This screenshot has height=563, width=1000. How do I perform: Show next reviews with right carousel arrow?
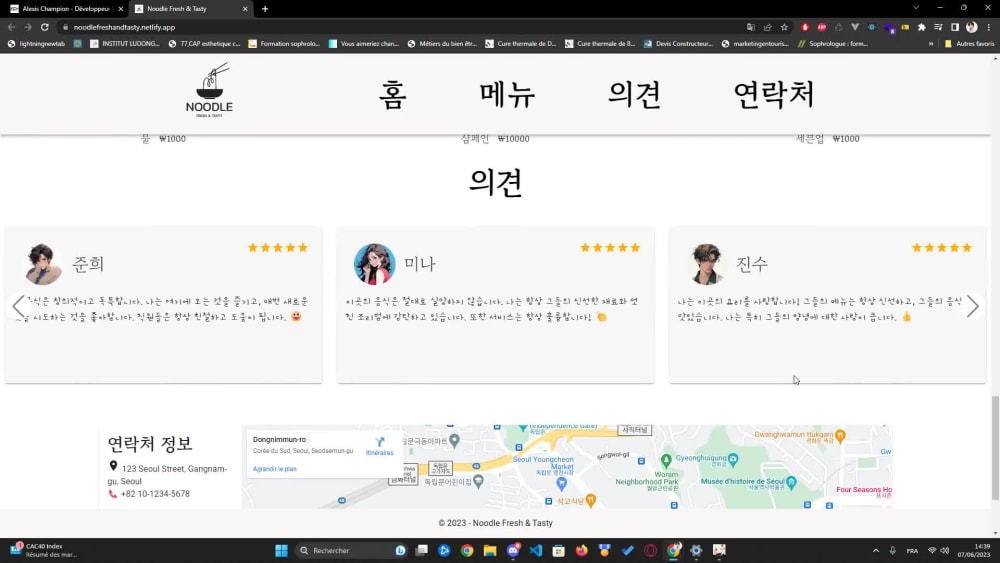[x=973, y=306]
